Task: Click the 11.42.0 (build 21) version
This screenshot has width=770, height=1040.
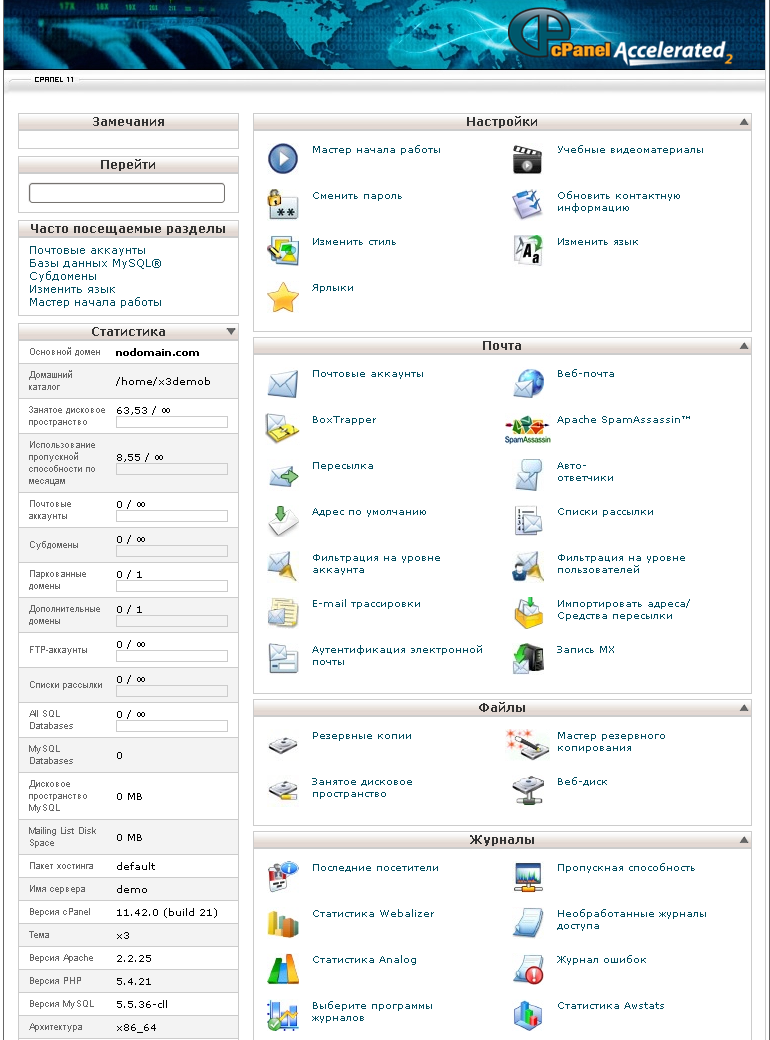Action: tap(167, 912)
